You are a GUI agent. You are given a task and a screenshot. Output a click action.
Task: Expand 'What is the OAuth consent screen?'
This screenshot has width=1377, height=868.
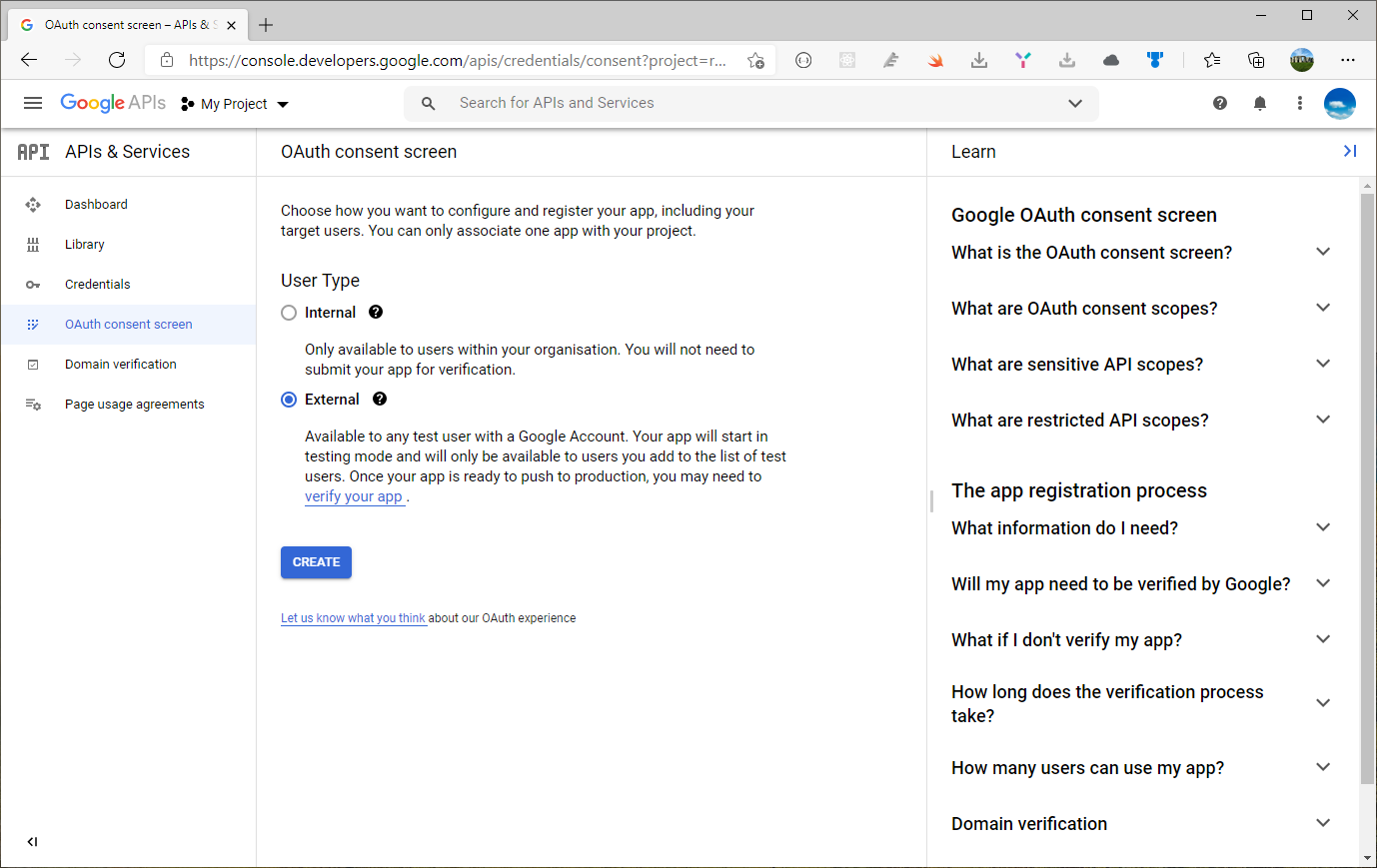[x=1323, y=252]
